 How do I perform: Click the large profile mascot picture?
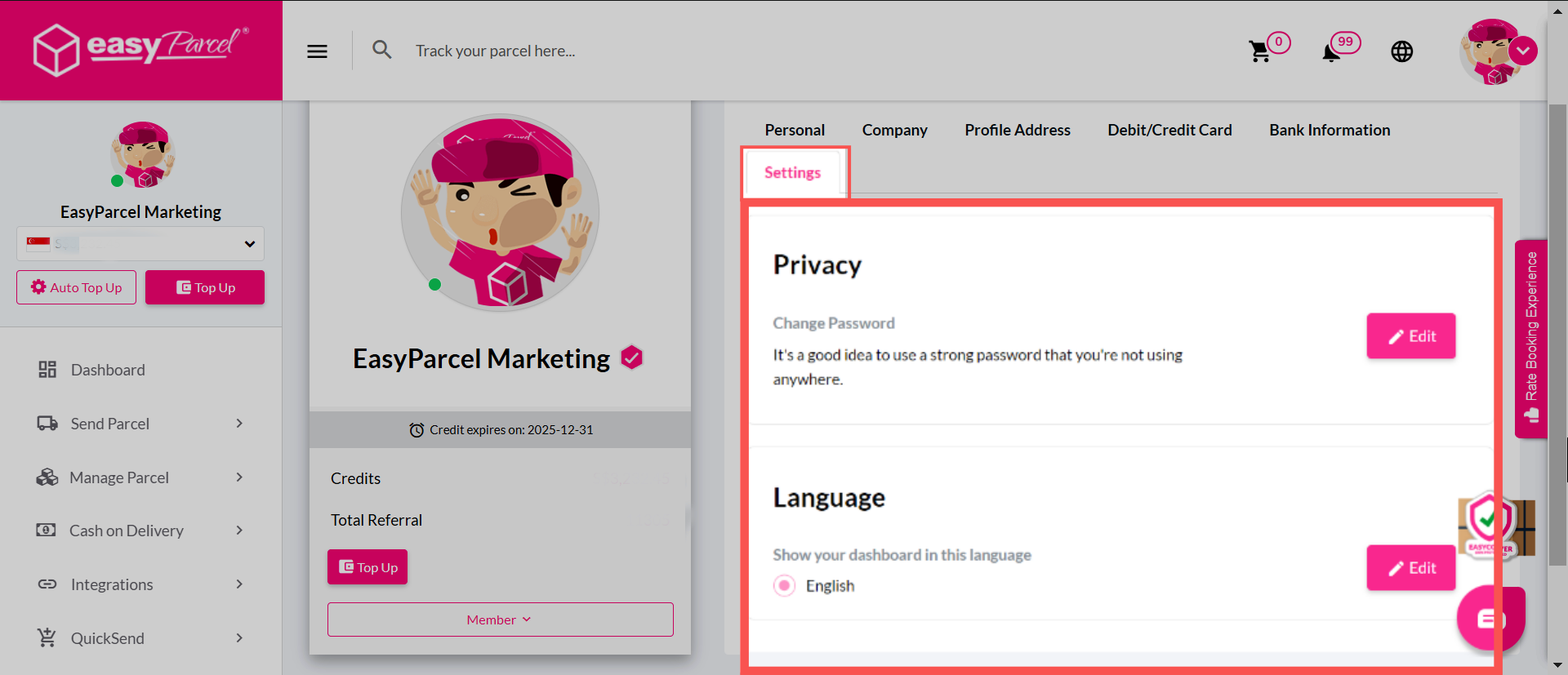[500, 212]
